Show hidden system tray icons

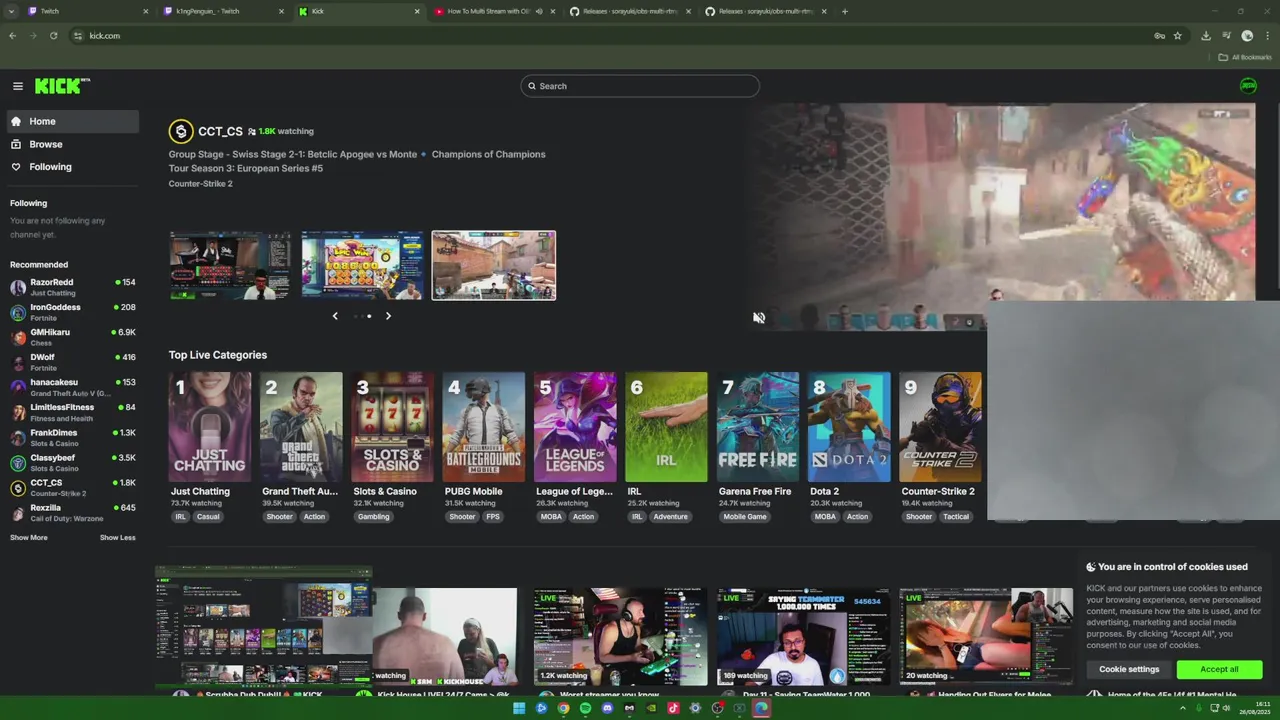coord(1183,708)
